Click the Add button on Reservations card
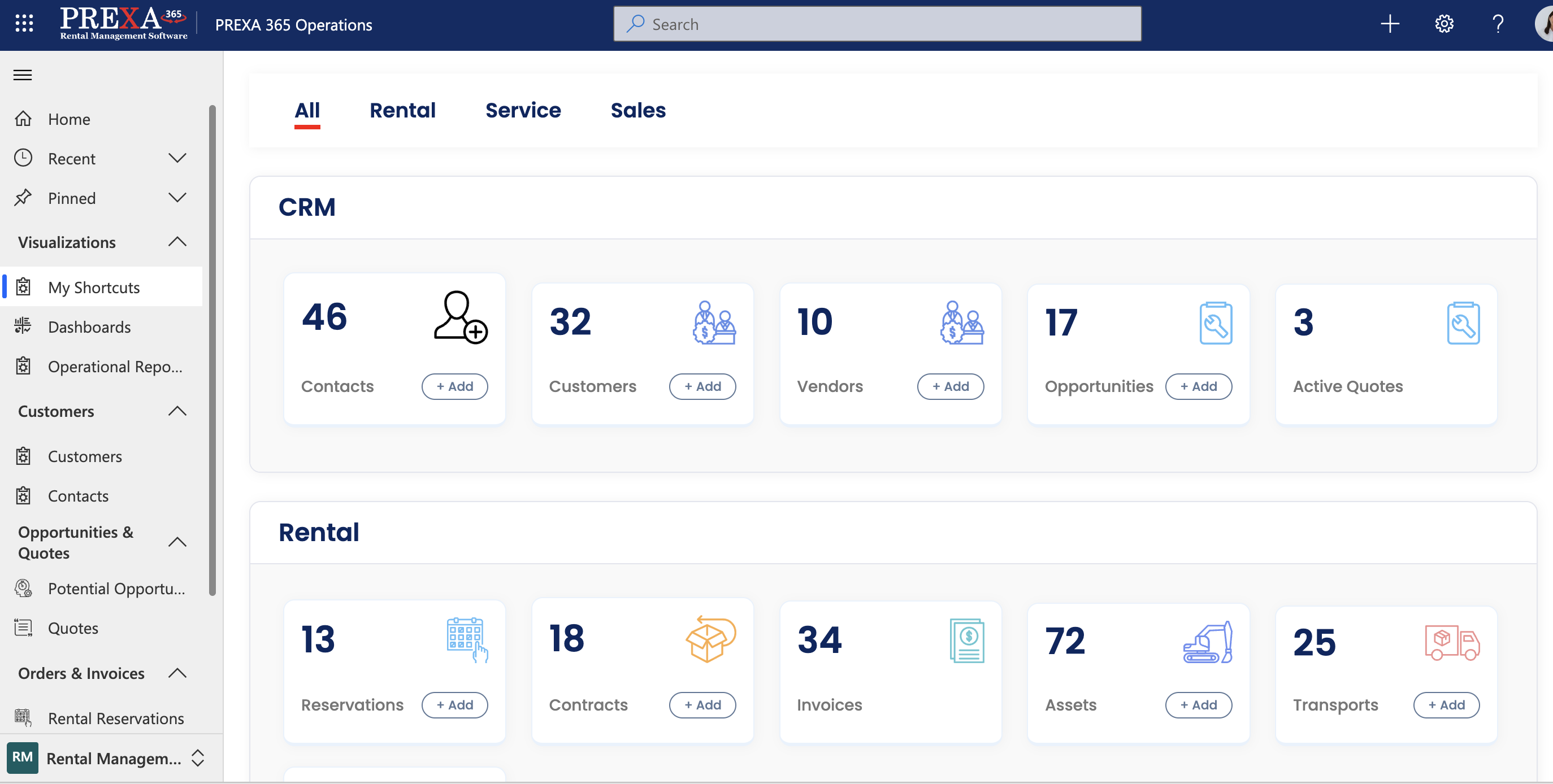 pos(454,704)
